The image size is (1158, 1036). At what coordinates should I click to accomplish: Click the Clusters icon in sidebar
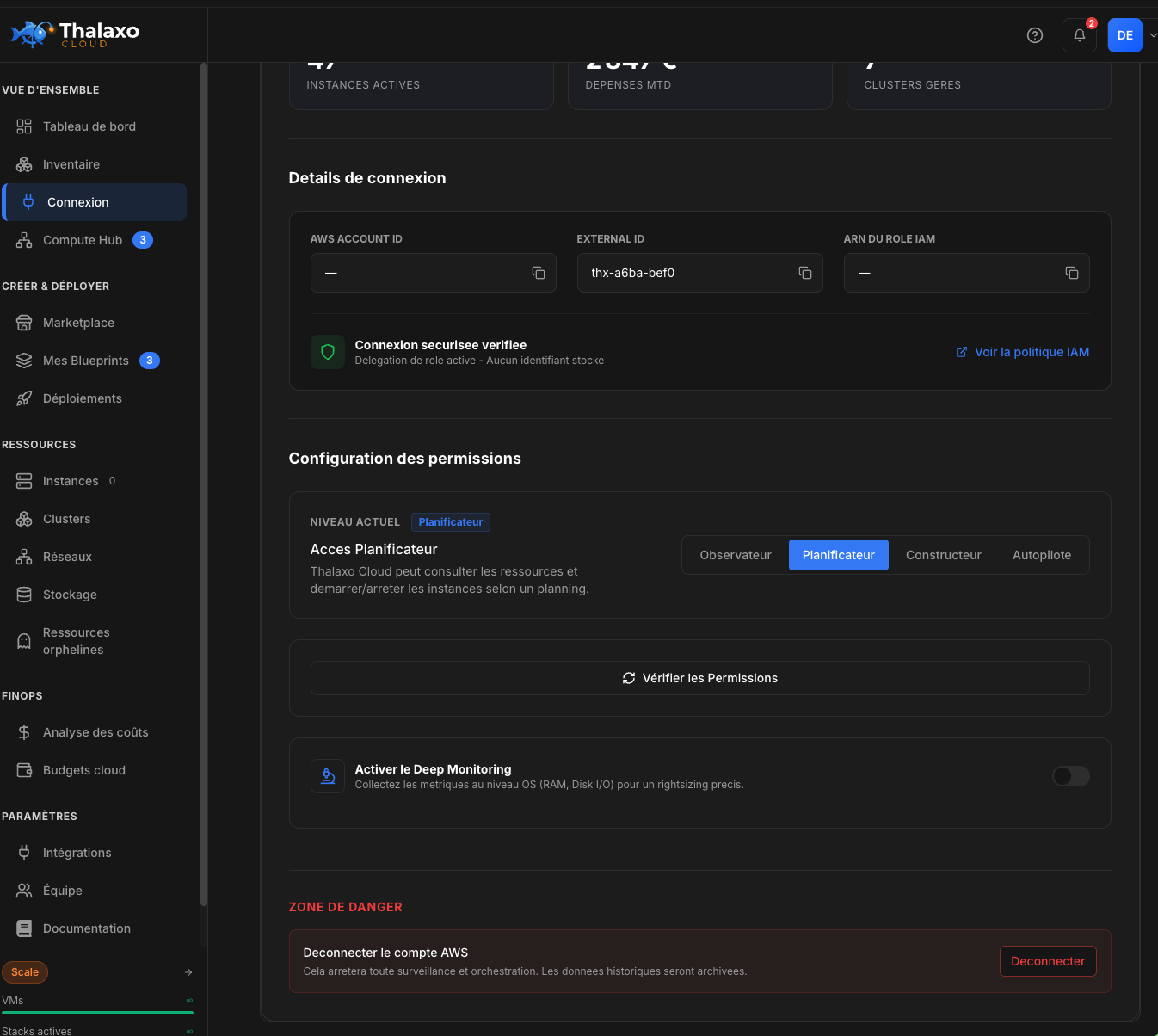pos(24,519)
